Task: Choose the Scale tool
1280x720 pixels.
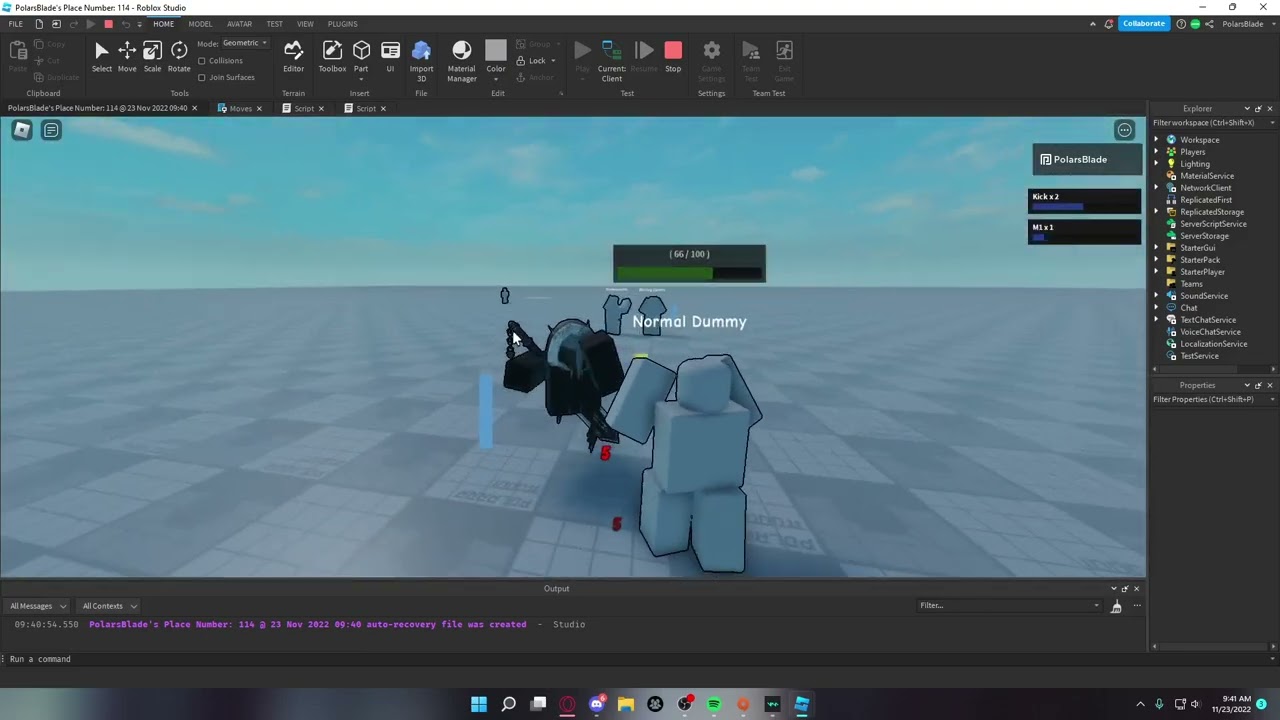Action: pos(152,57)
